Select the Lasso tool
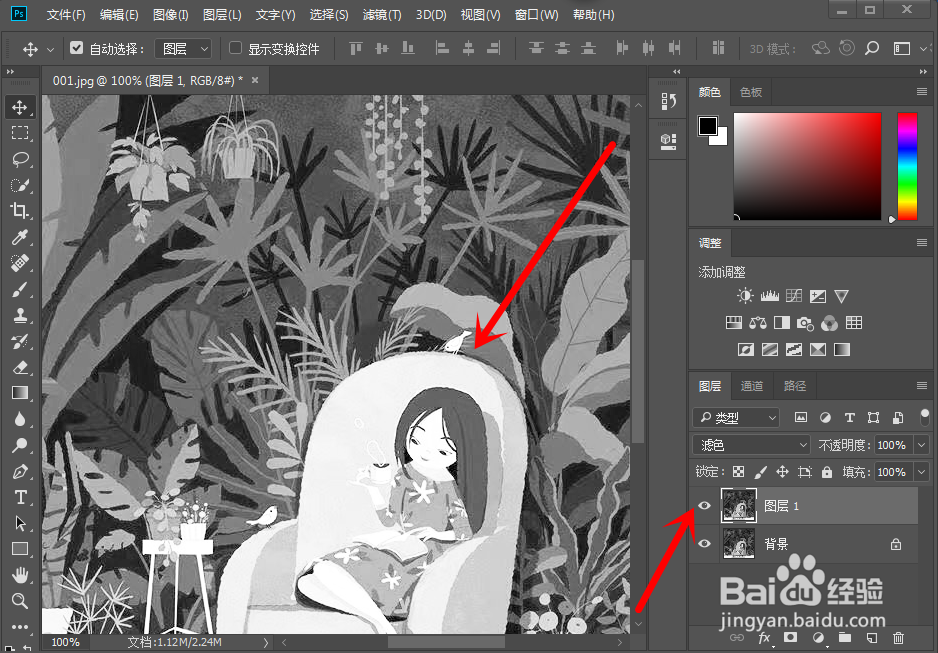938x653 pixels. tap(20, 159)
